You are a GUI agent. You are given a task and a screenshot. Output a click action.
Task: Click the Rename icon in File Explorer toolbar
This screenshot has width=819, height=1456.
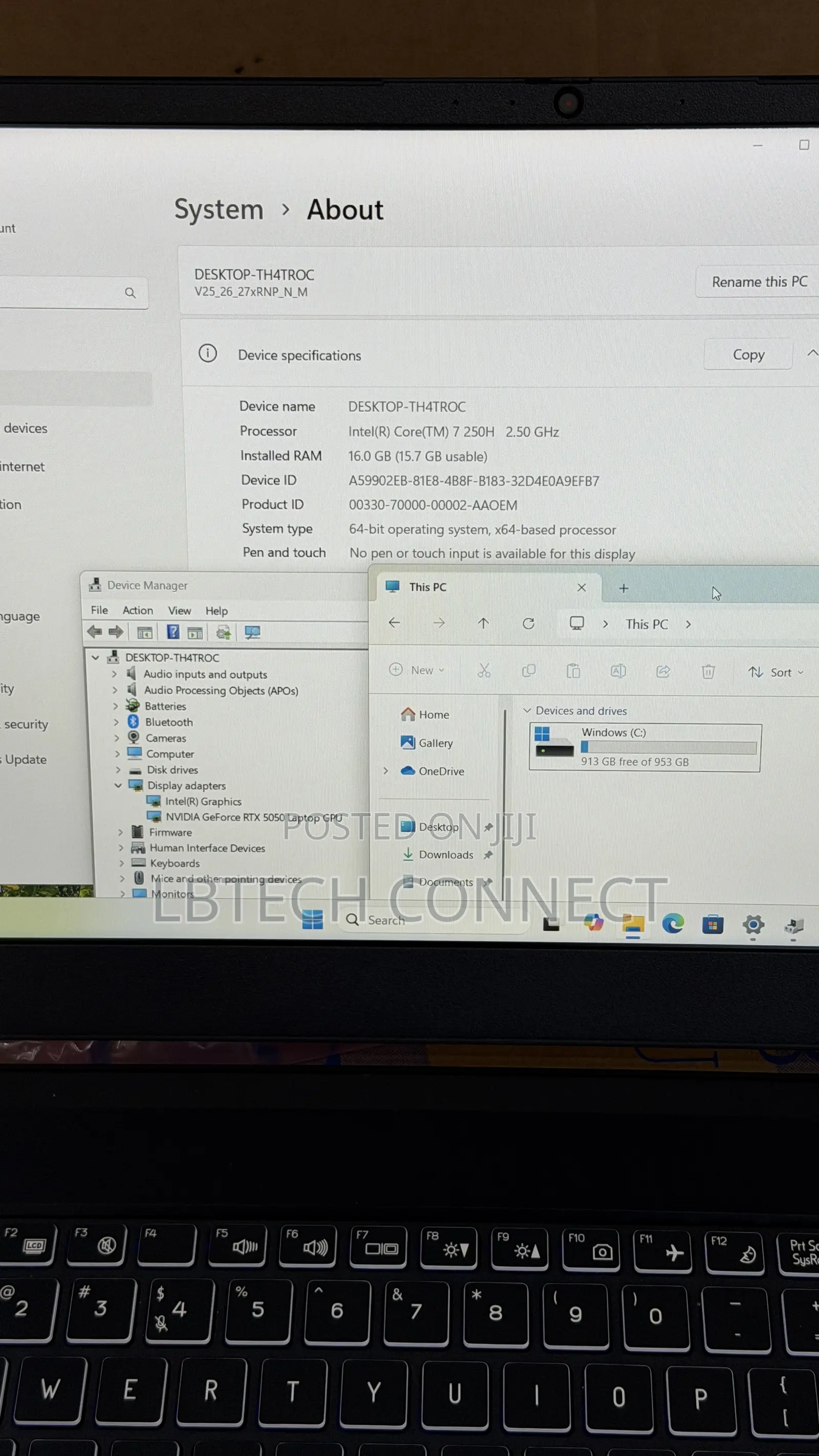(x=618, y=671)
